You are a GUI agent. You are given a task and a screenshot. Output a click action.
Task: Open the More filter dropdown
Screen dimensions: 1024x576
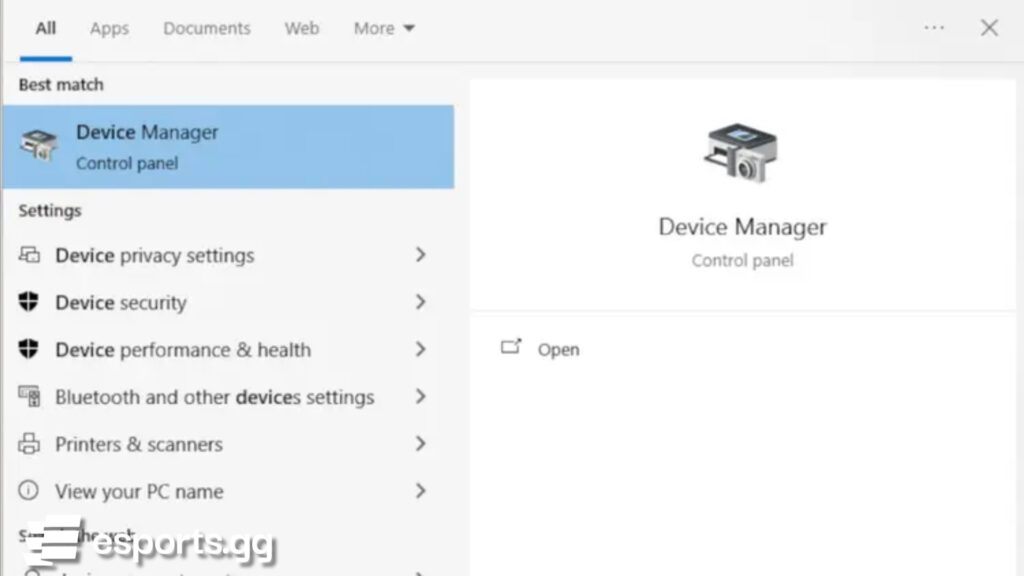pos(384,28)
